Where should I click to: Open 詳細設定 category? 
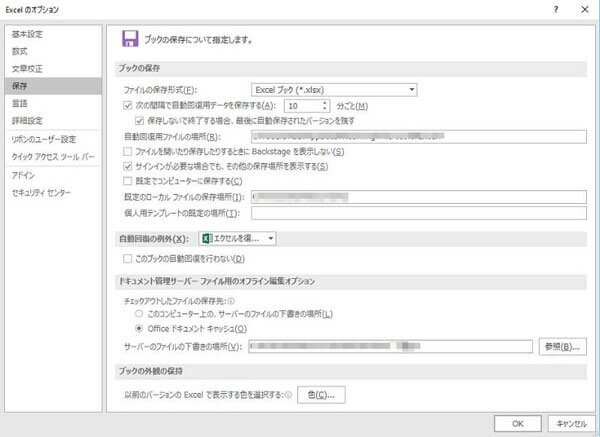[54, 121]
